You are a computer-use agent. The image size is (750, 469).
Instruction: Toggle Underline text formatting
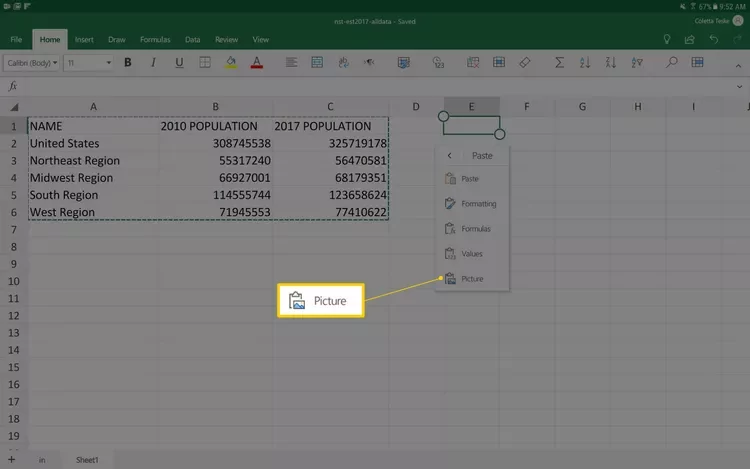click(x=179, y=63)
